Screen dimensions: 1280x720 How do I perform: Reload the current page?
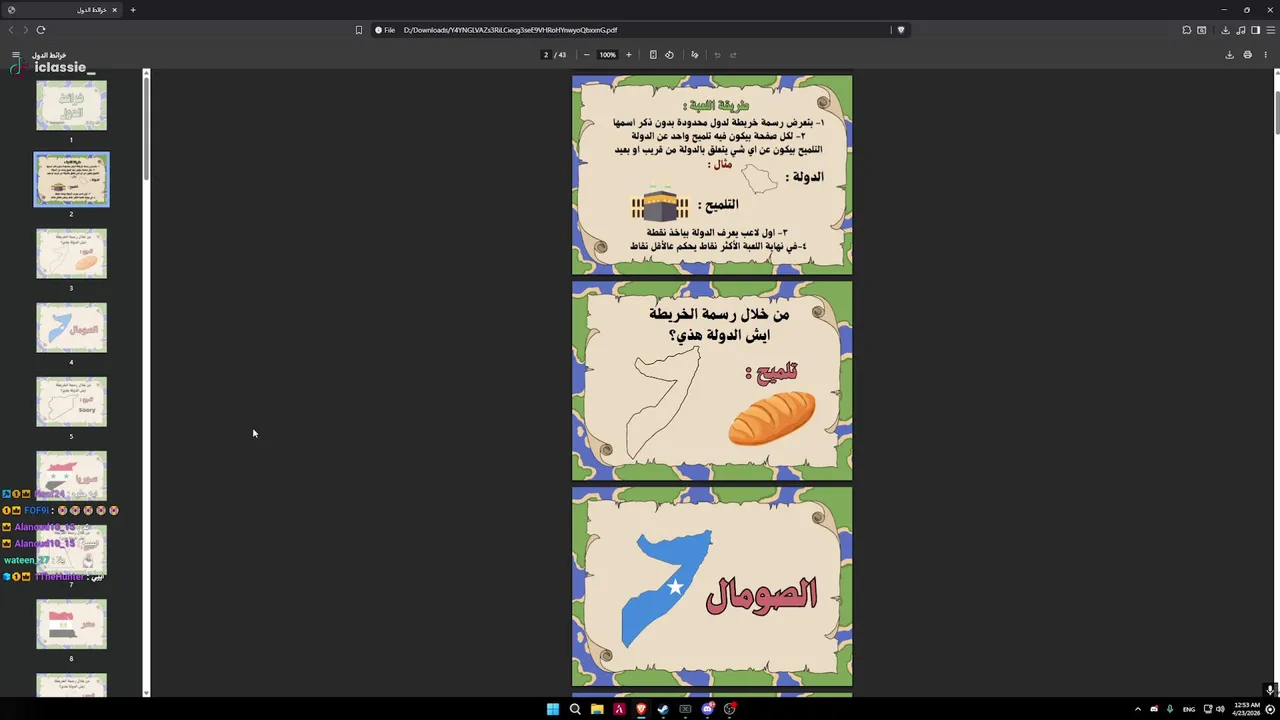[x=41, y=30]
